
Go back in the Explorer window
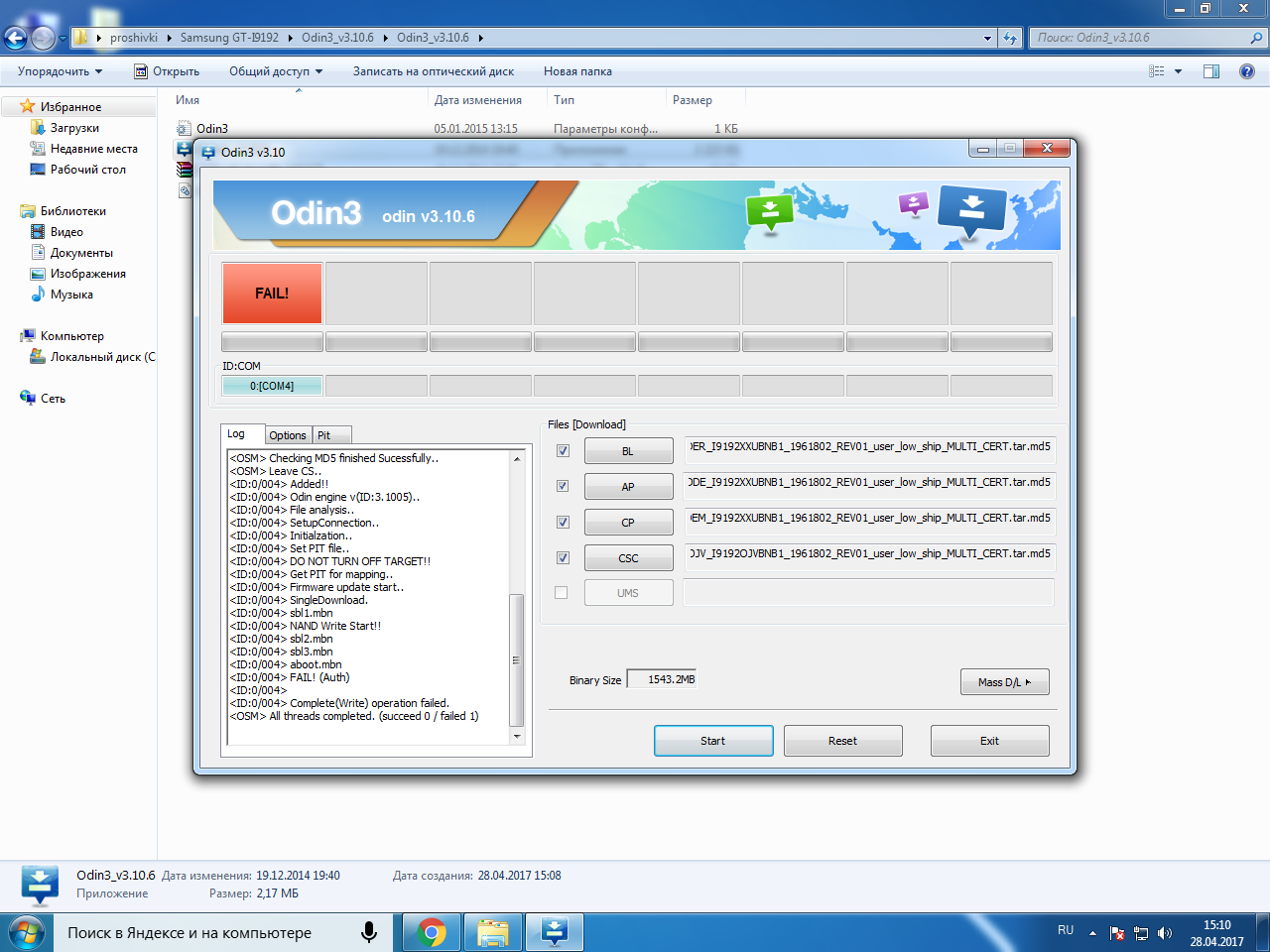click(x=16, y=38)
